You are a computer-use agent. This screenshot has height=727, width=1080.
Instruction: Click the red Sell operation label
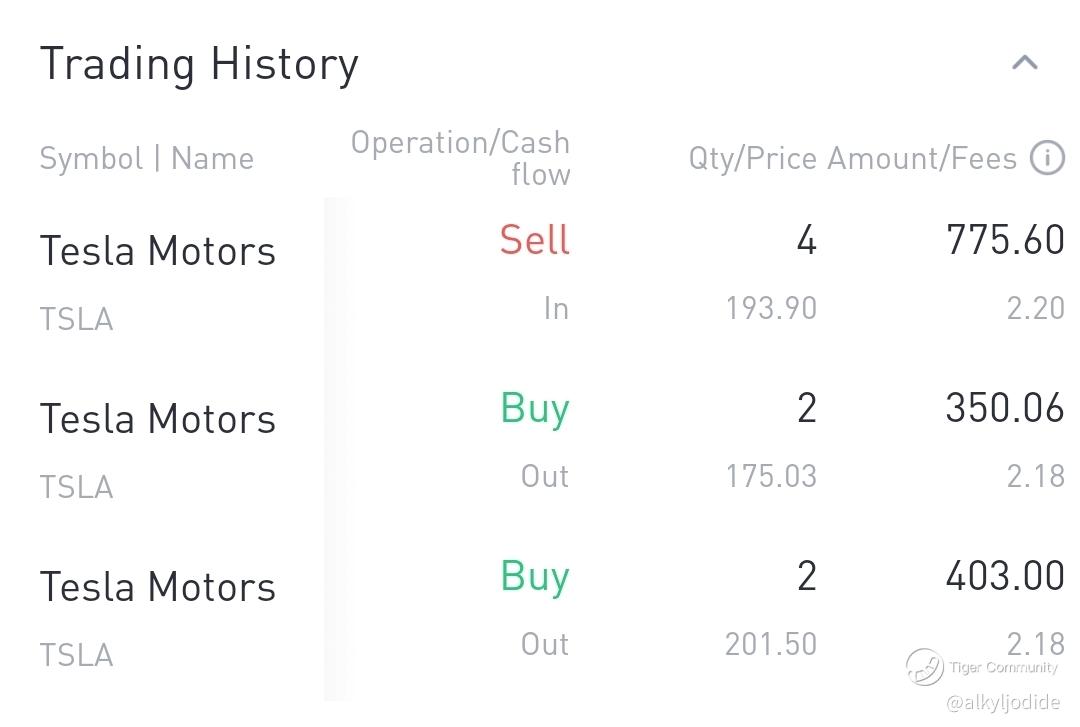[x=535, y=241]
